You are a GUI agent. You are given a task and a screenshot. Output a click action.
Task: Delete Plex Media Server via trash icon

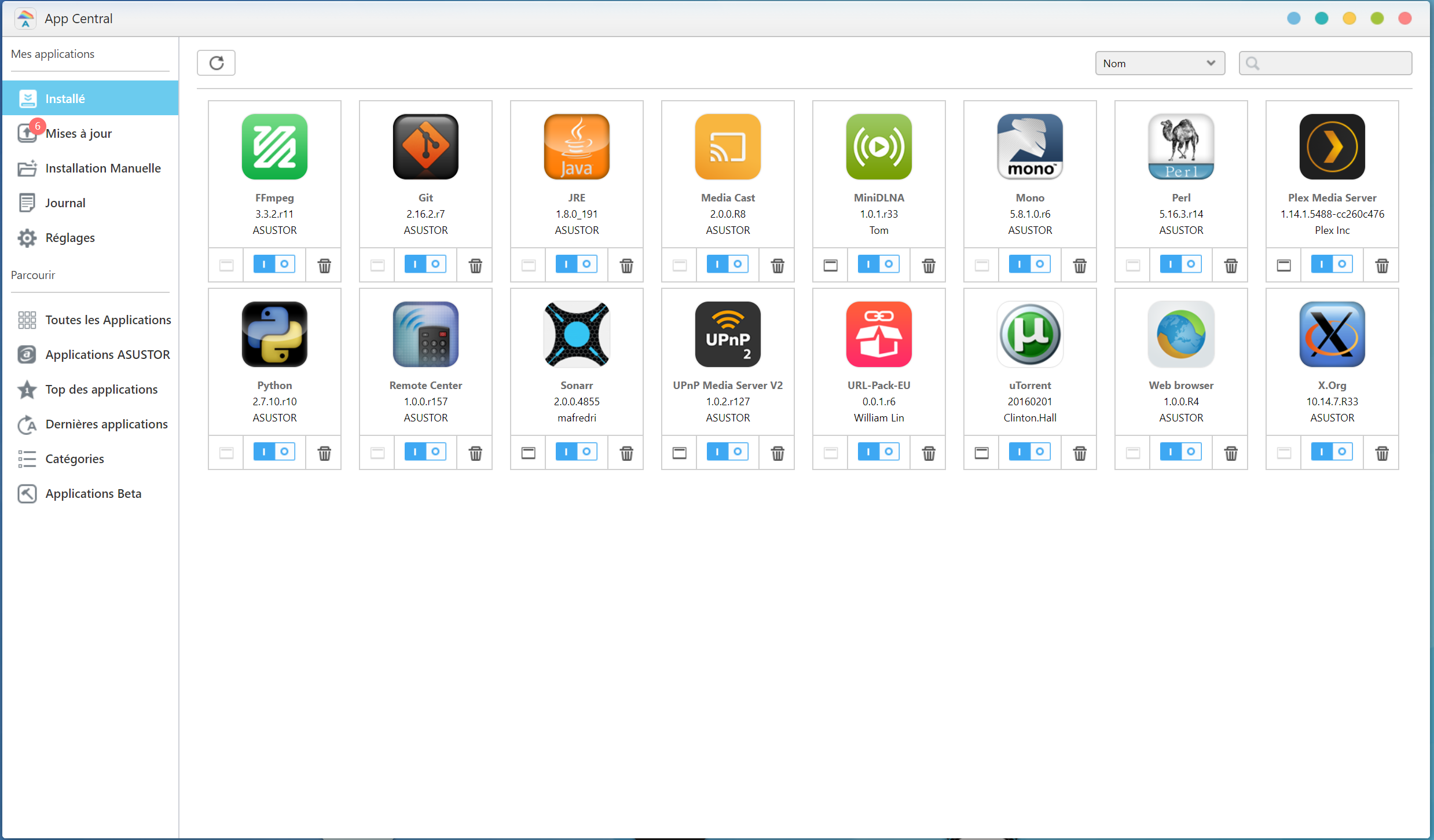click(x=1382, y=265)
